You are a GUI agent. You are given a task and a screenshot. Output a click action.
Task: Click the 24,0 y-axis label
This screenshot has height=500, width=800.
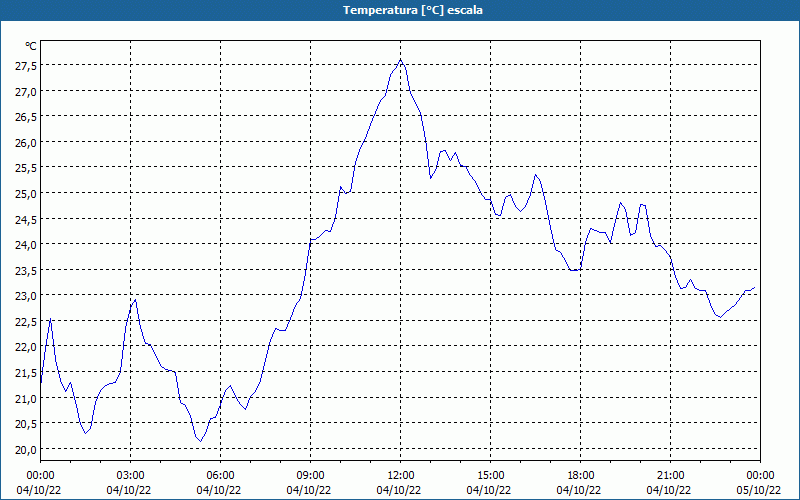pos(26,245)
